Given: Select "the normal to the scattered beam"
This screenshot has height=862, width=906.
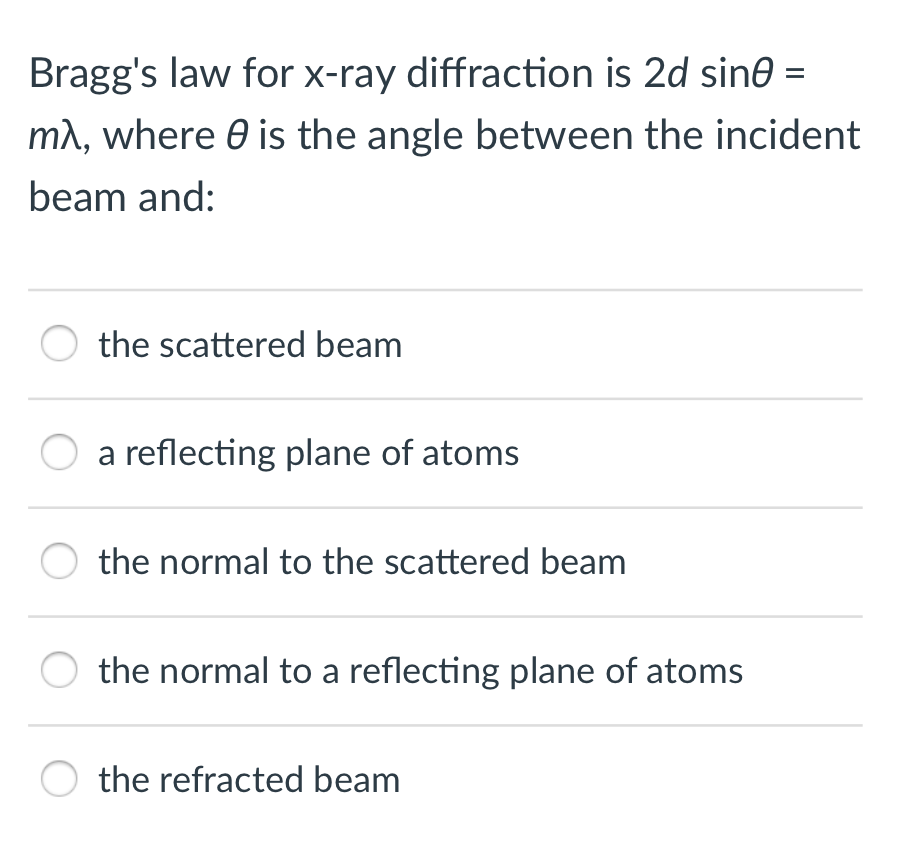Looking at the screenshot, I should pyautogui.click(x=59, y=561).
